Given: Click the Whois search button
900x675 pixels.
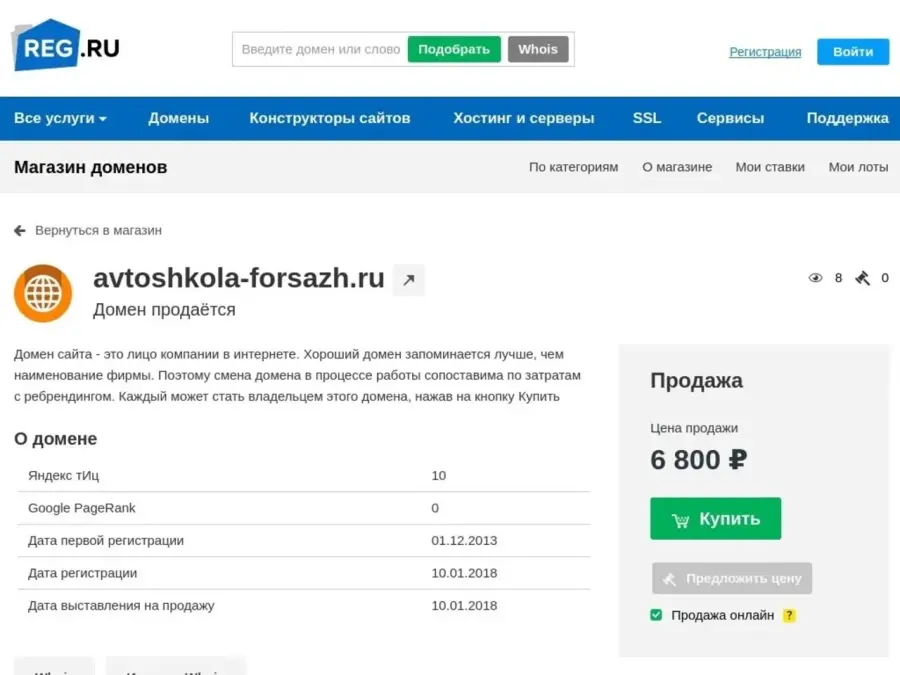Looking at the screenshot, I should [x=538, y=49].
